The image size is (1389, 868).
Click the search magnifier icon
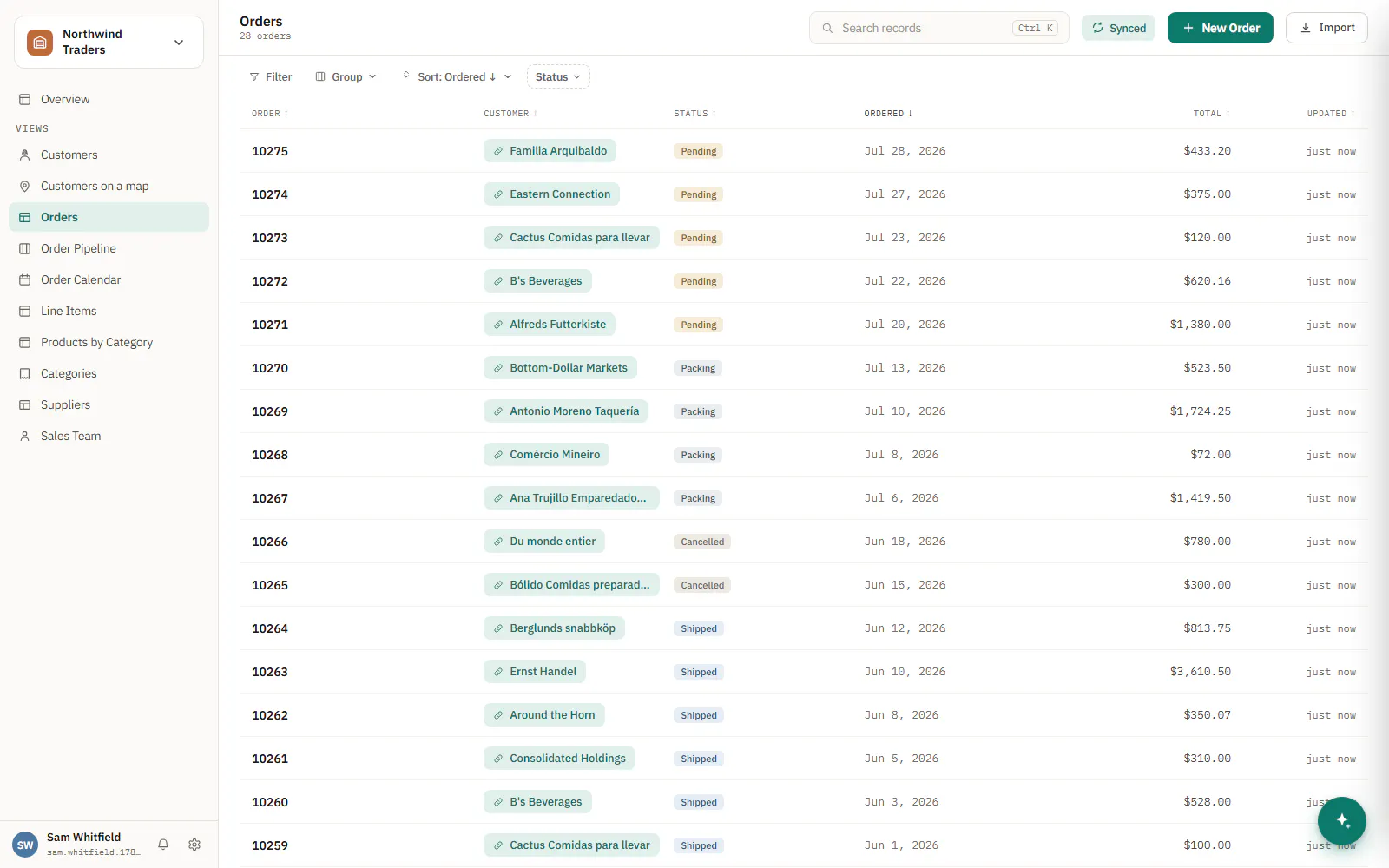(x=827, y=28)
